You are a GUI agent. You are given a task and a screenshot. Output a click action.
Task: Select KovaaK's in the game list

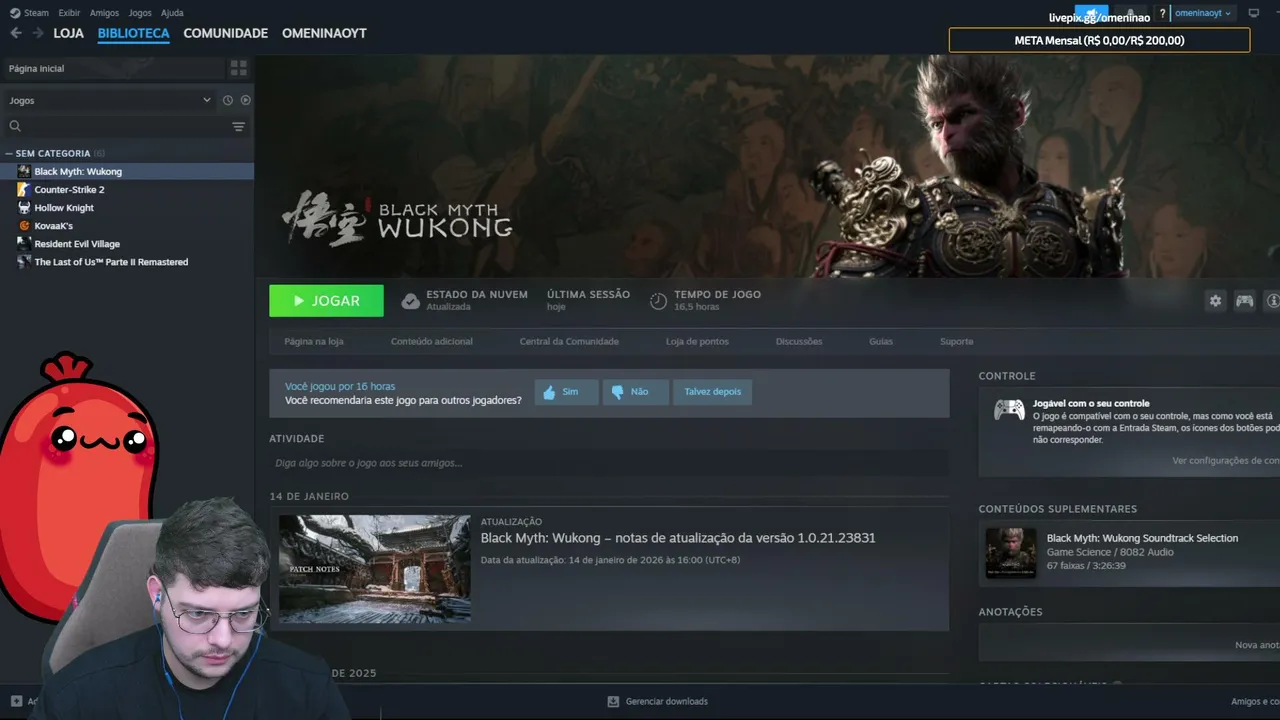point(126,225)
